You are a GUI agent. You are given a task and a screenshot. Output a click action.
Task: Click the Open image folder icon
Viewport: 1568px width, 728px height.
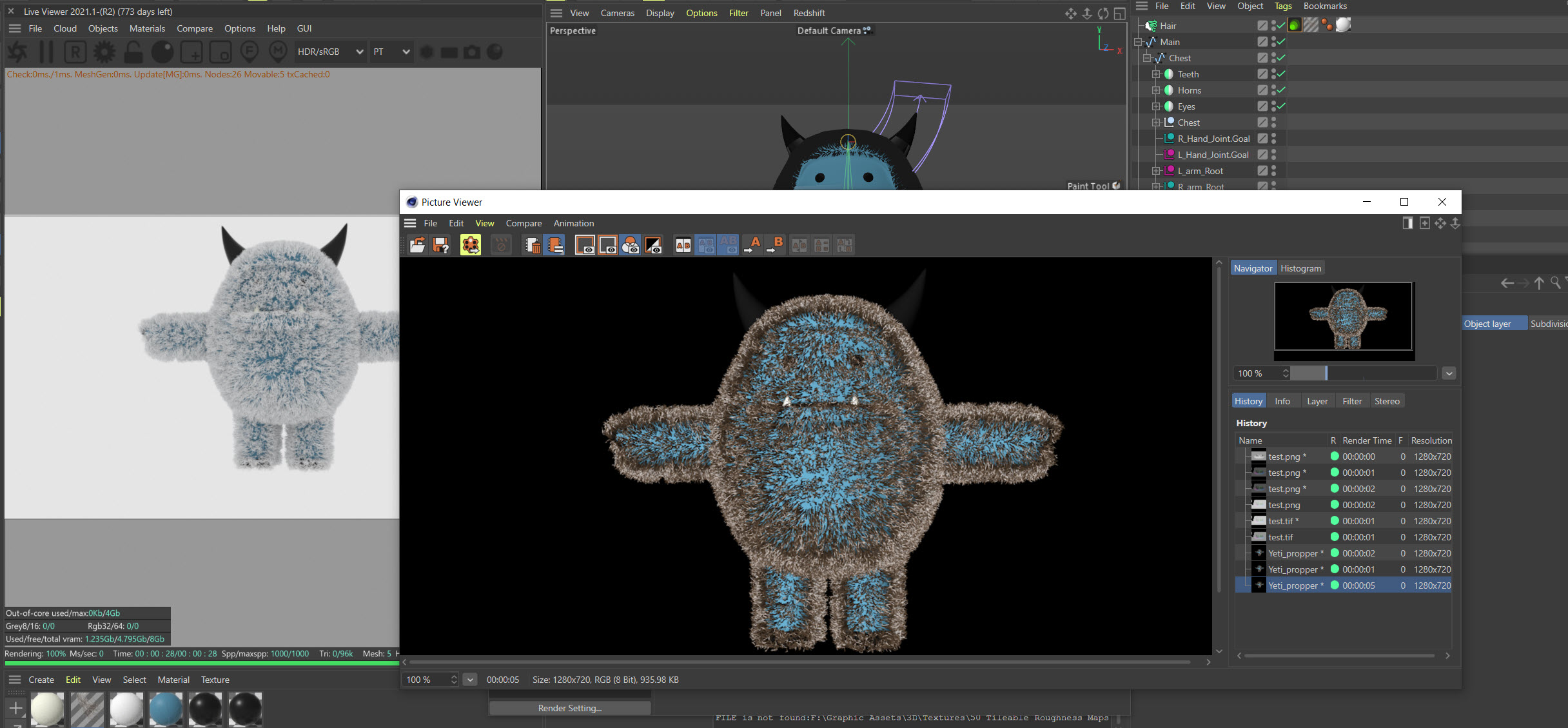(417, 245)
